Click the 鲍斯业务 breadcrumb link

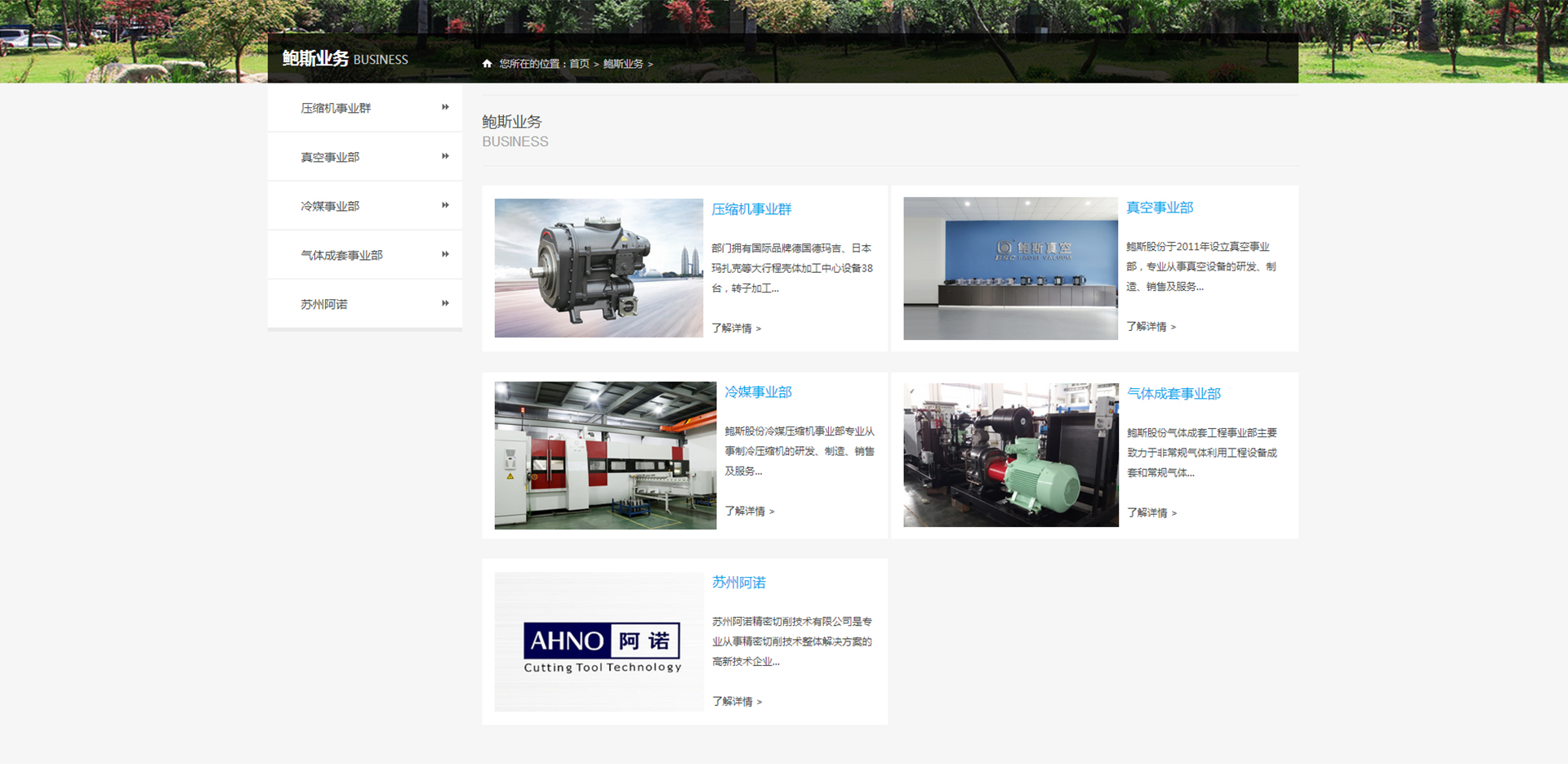pos(623,64)
